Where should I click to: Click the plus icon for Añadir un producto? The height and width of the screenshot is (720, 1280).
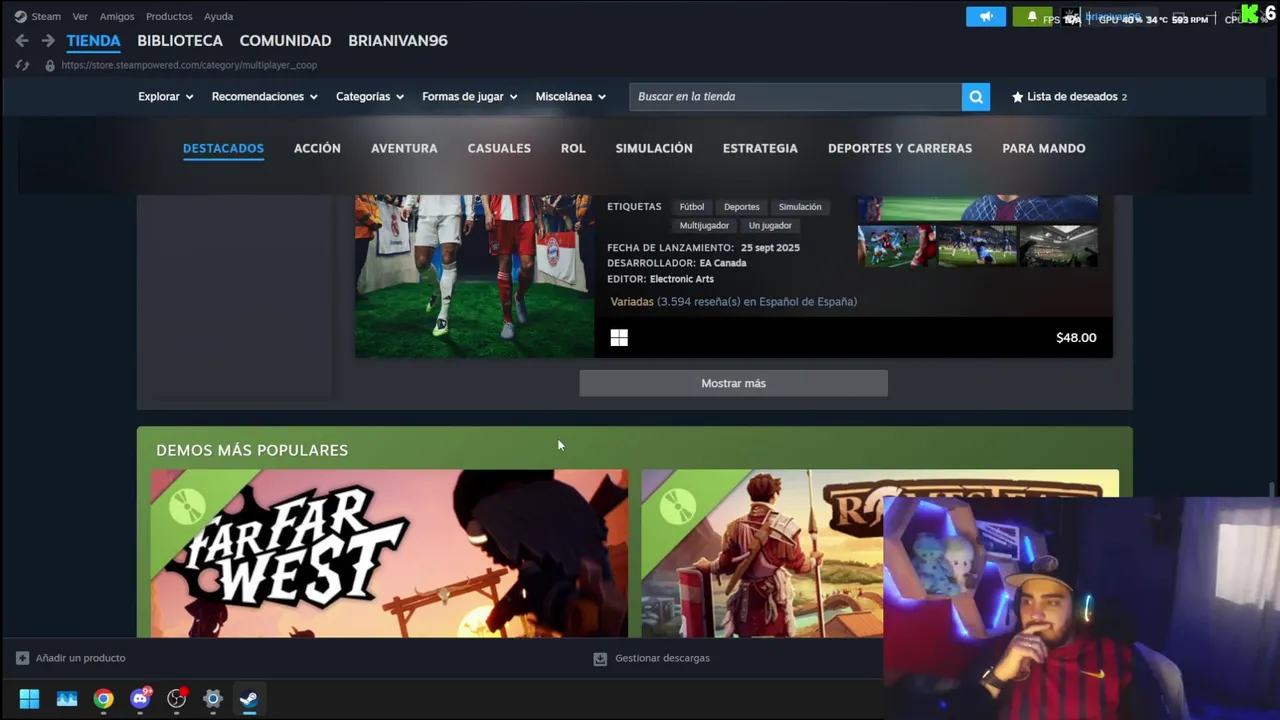23,658
